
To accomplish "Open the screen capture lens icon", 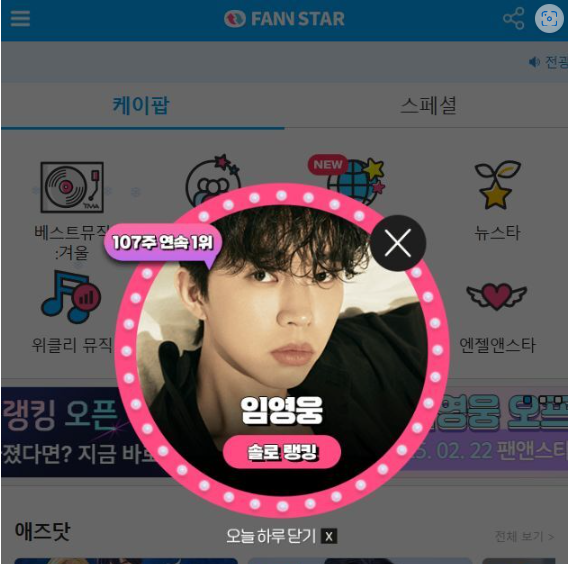I will tap(549, 19).
